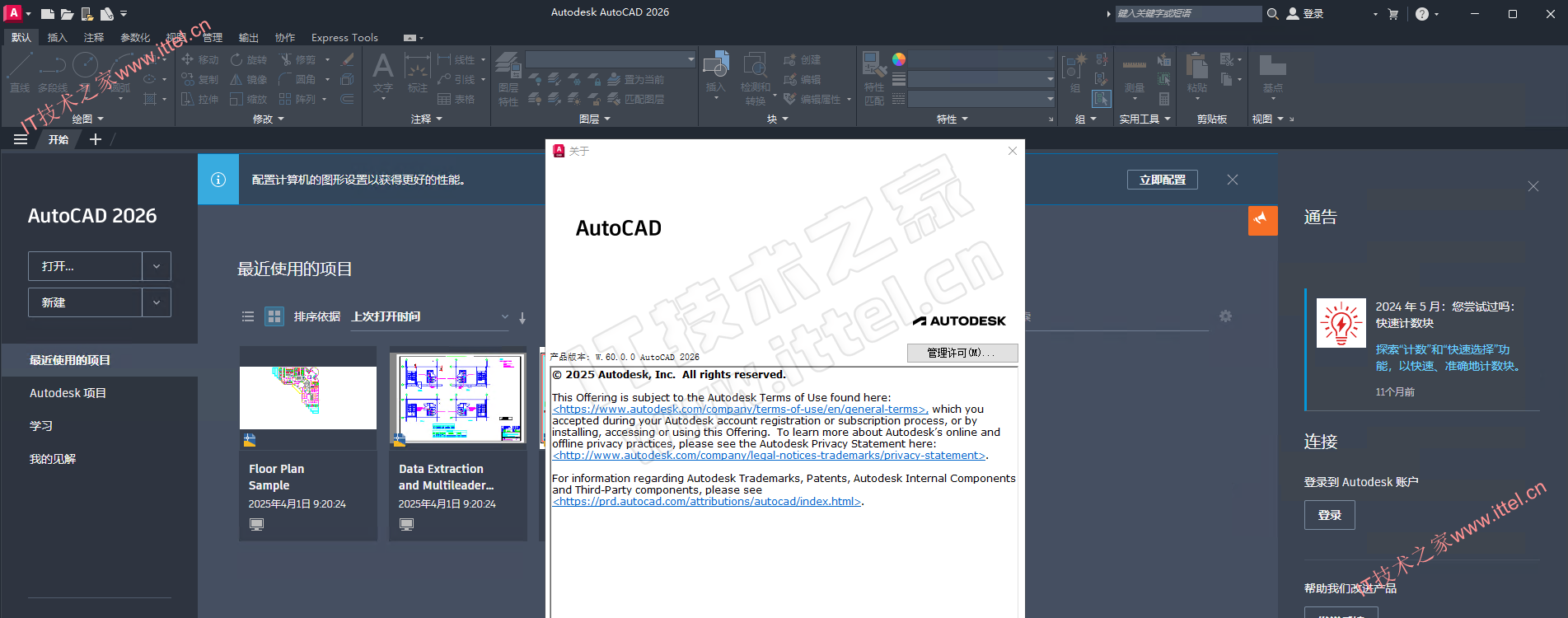Expand the Modify (修改) panel flyout

(x=269, y=119)
